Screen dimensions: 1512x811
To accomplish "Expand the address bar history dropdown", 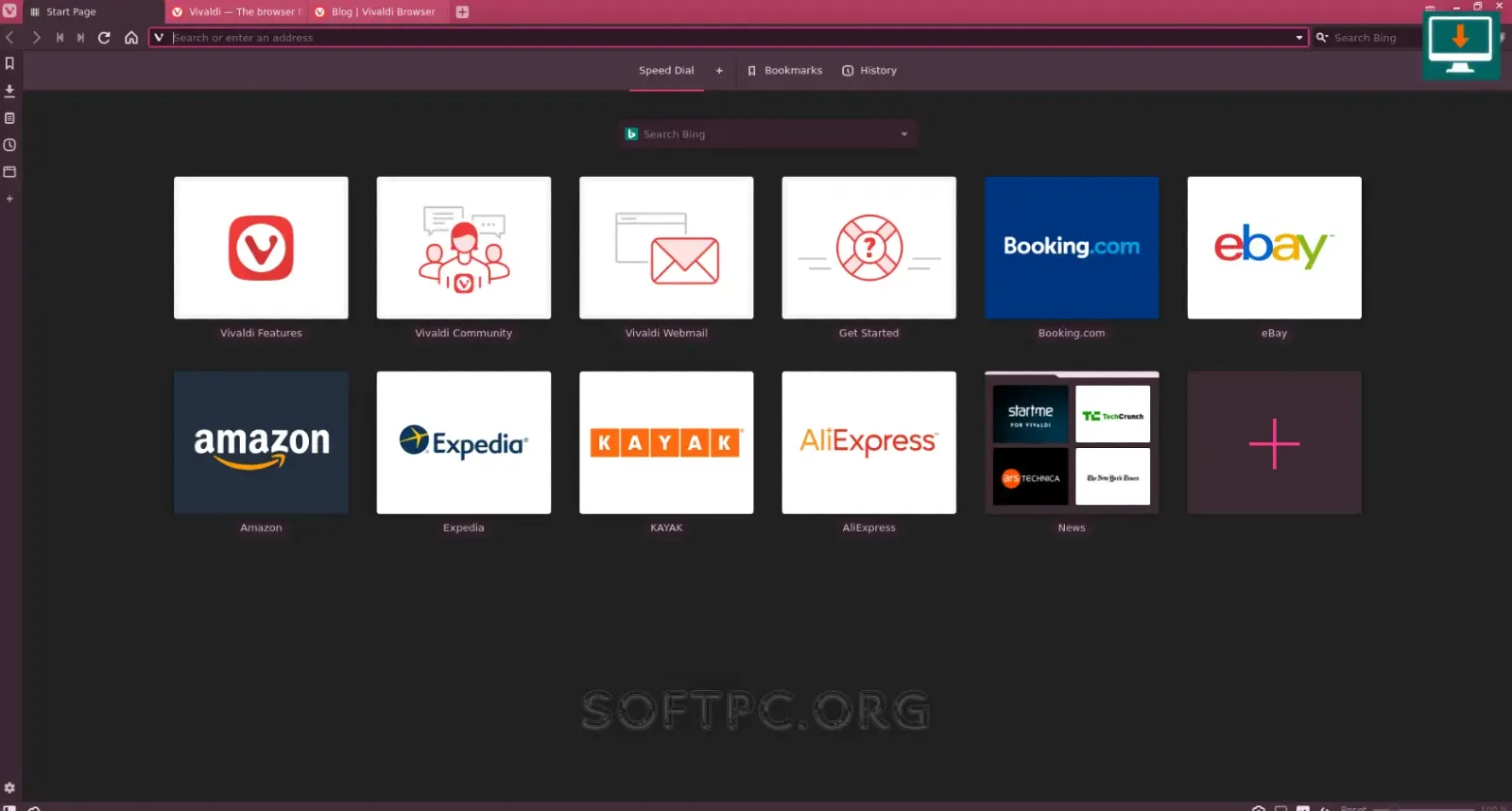I will (x=1299, y=38).
